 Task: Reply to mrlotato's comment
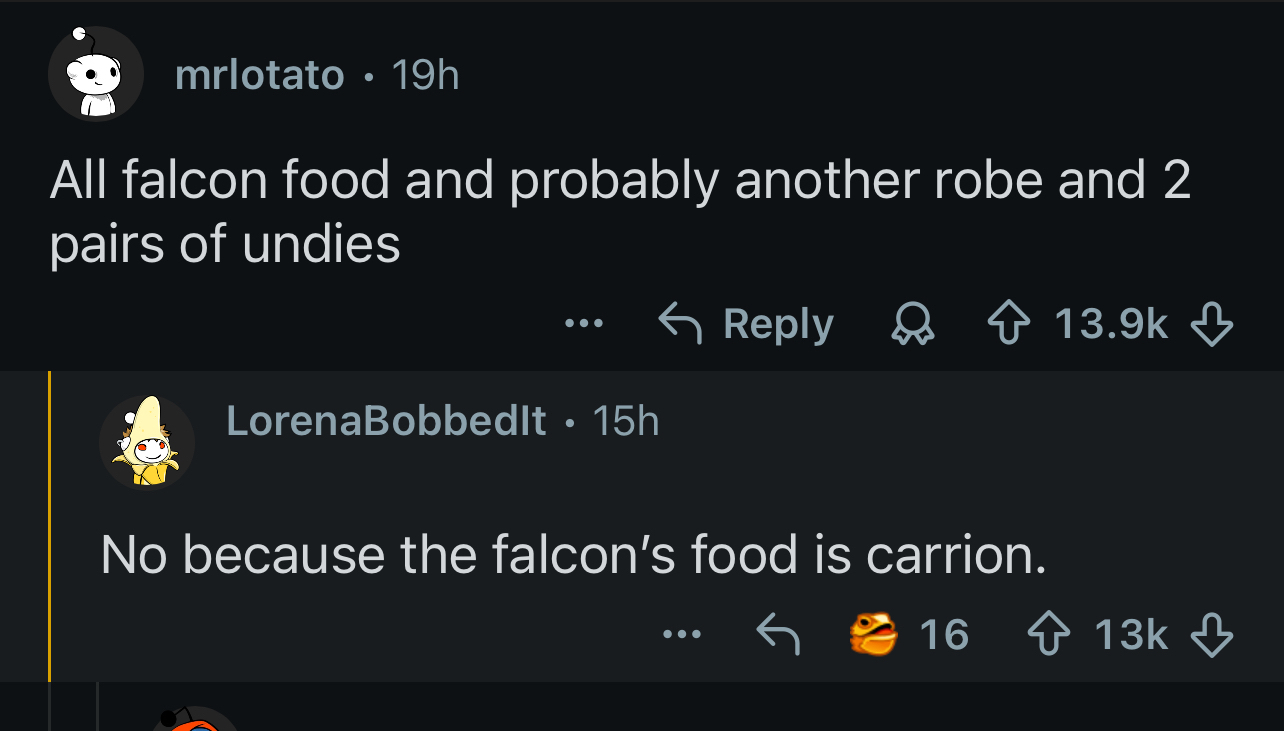pyautogui.click(x=746, y=324)
